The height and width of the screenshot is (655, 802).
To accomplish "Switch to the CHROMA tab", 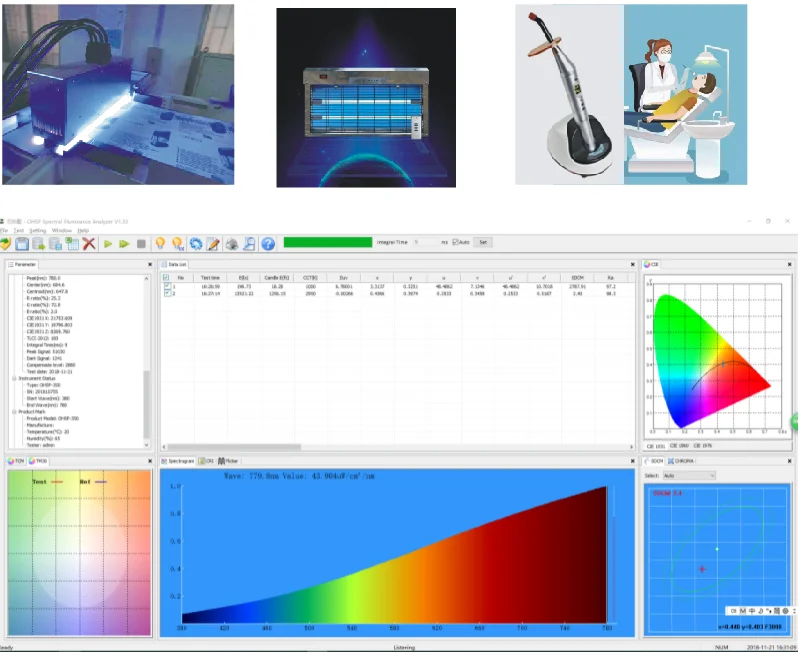I will click(681, 461).
